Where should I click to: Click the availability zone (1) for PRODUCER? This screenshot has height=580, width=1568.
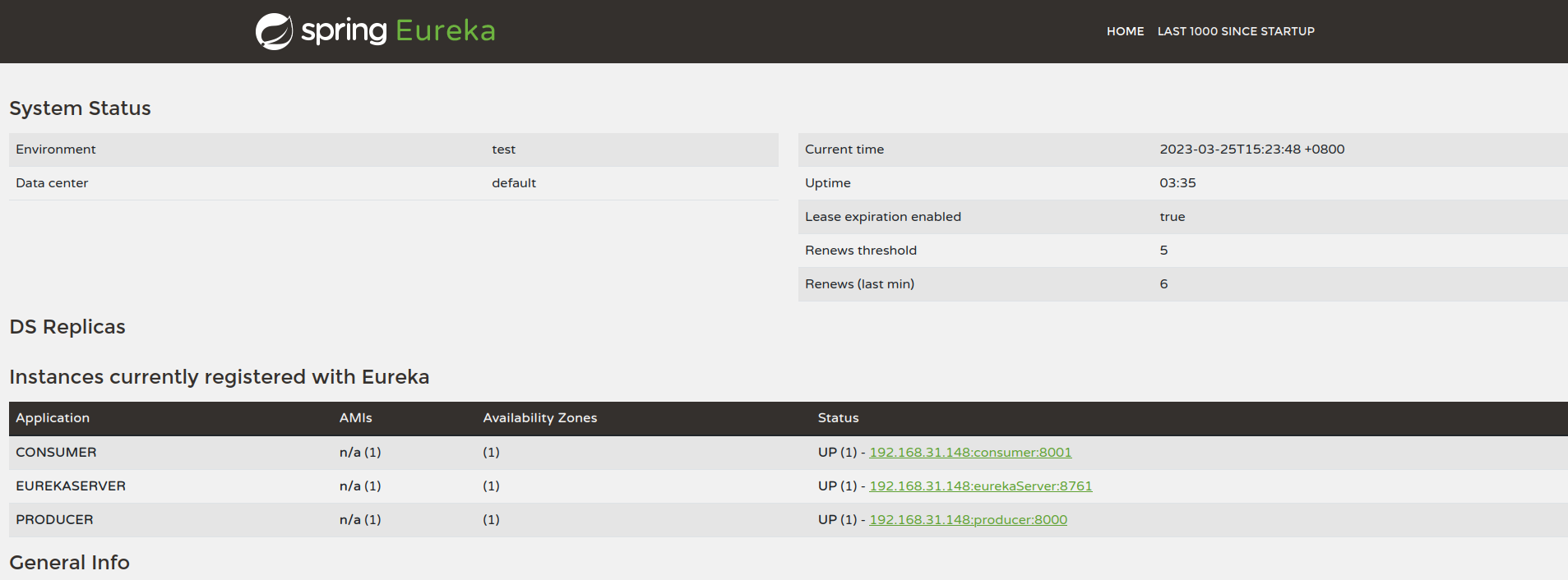pyautogui.click(x=491, y=520)
